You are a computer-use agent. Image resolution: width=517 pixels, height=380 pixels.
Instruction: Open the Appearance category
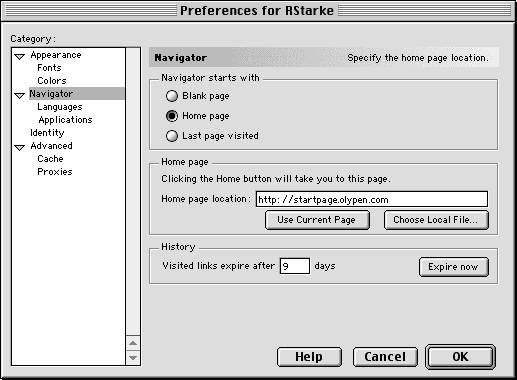pyautogui.click(x=56, y=55)
